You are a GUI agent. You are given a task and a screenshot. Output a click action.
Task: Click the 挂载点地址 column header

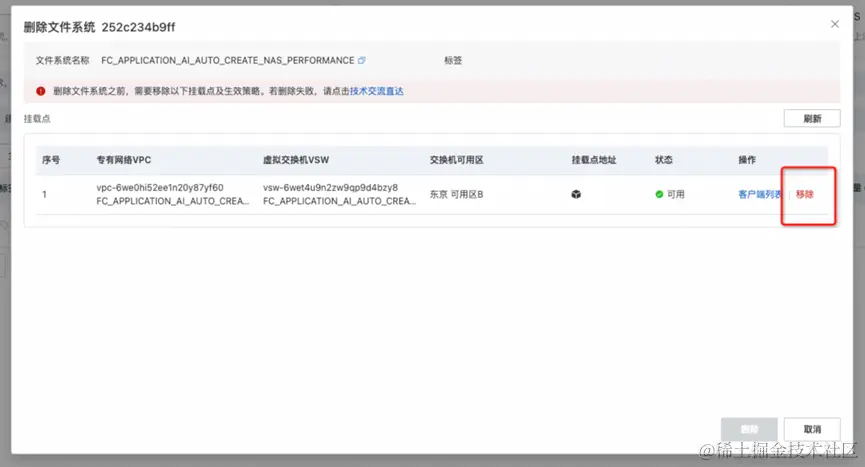pos(594,160)
